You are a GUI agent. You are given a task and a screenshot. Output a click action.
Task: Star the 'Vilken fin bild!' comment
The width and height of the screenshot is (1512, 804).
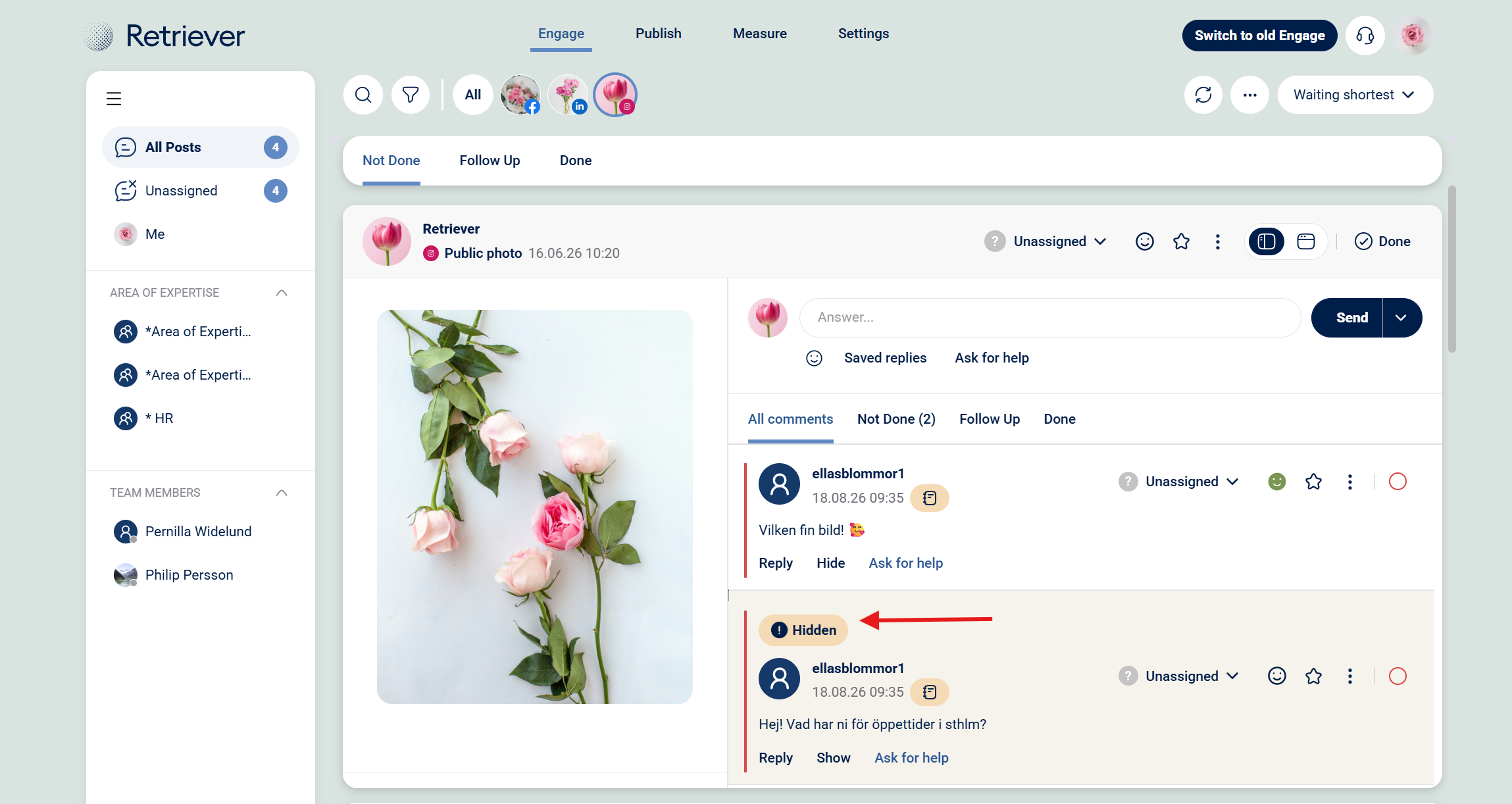coord(1314,482)
